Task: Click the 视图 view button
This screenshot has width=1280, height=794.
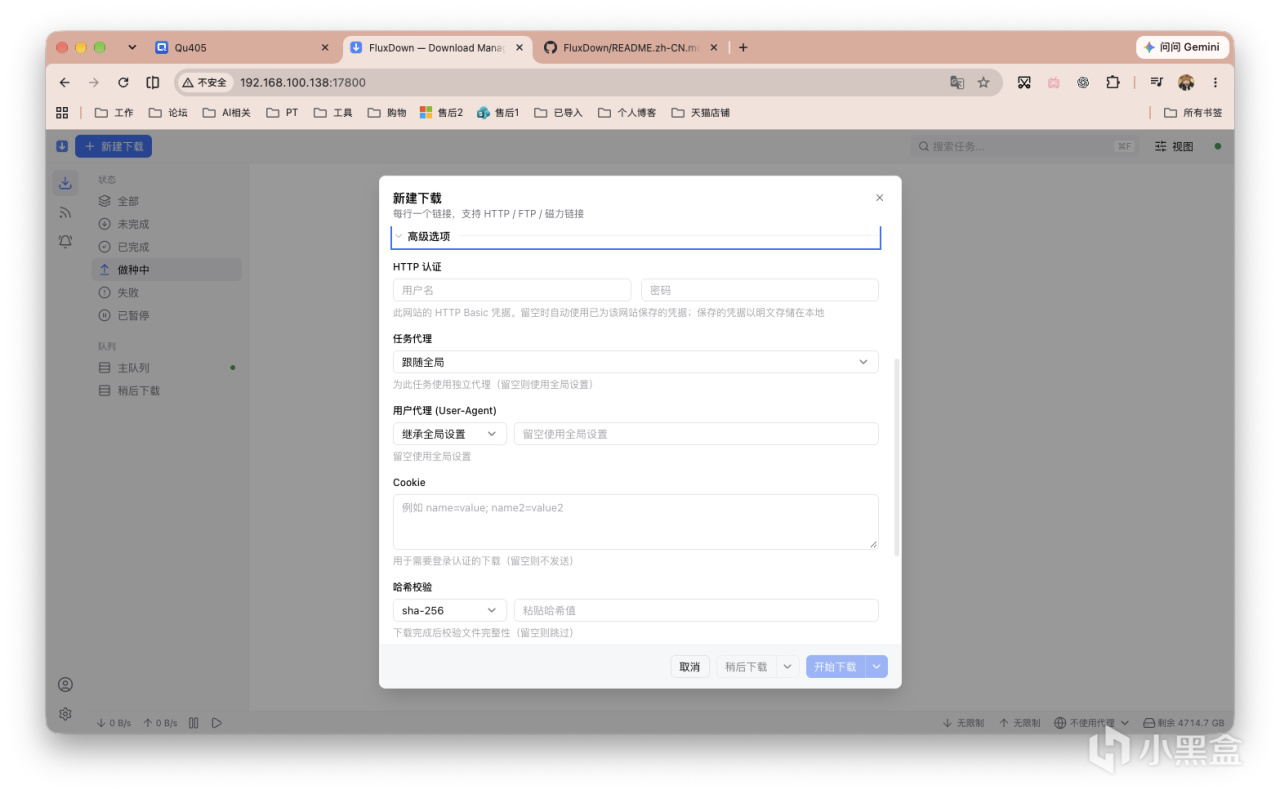Action: coord(1174,146)
